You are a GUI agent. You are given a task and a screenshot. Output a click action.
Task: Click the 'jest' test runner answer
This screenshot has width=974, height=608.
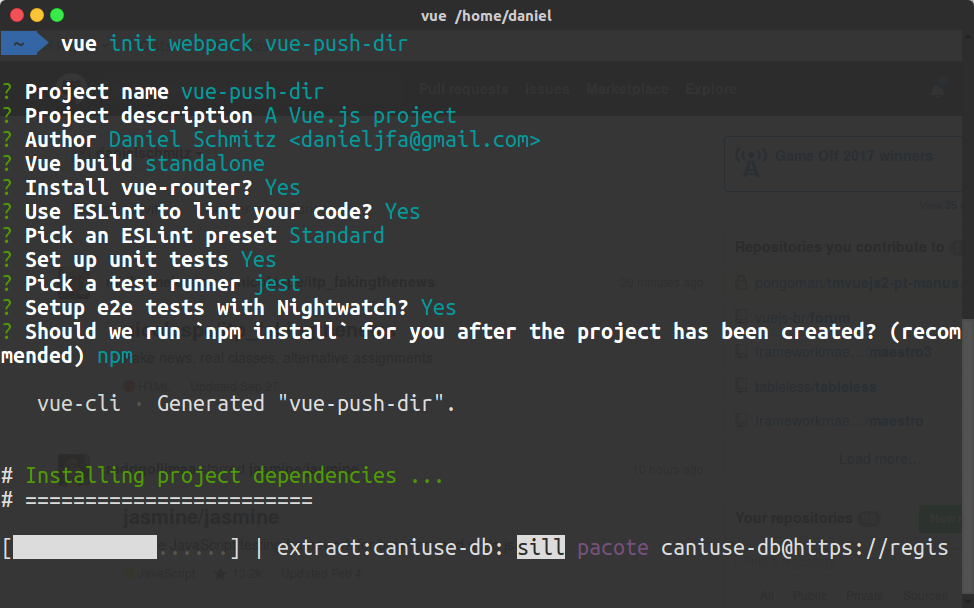click(277, 284)
